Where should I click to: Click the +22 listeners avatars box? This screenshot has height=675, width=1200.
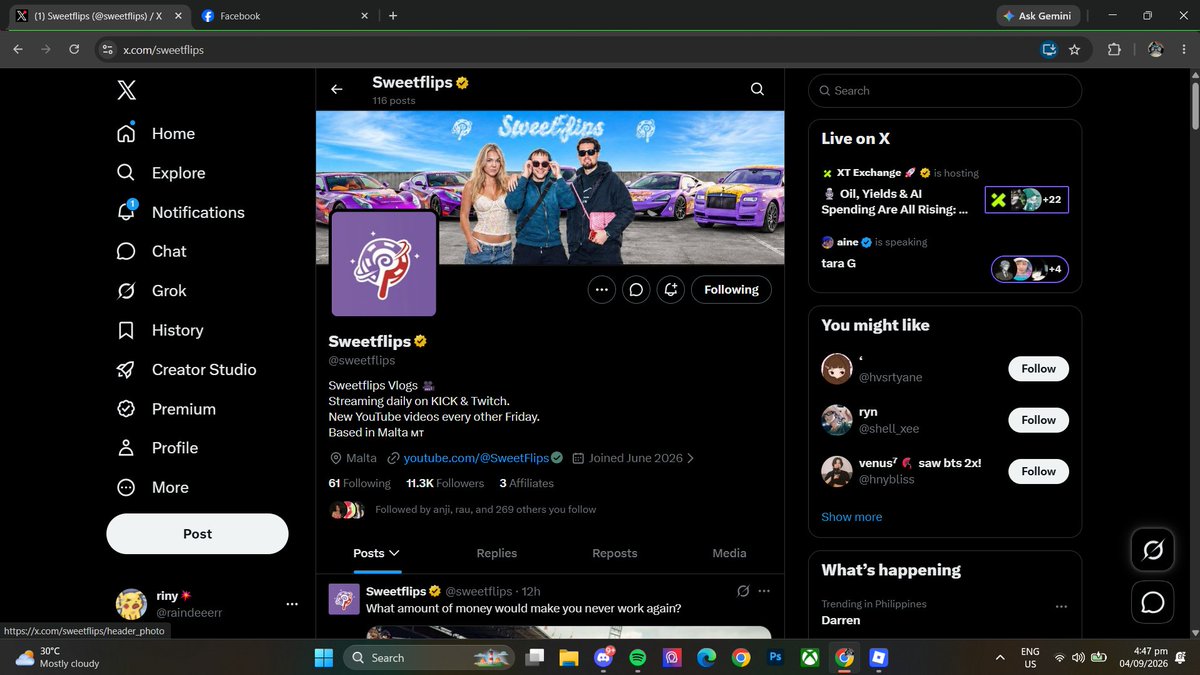coord(1027,200)
